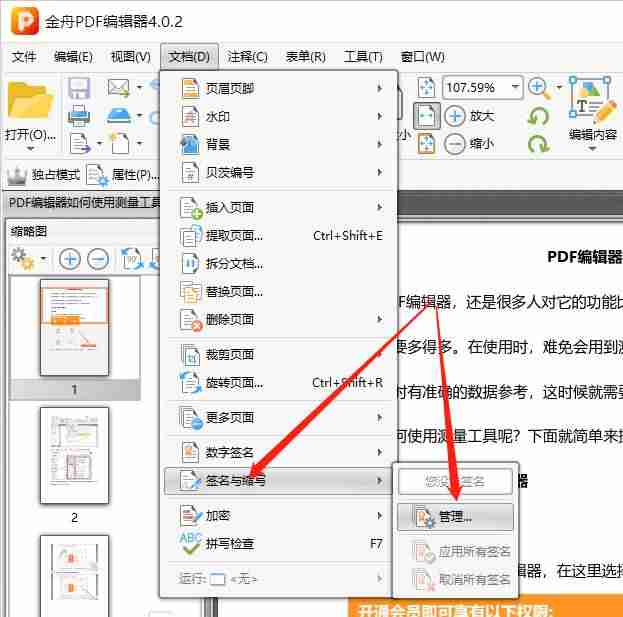623x617 pixels.
Task: Click the new blank document icon
Action: pos(120,143)
